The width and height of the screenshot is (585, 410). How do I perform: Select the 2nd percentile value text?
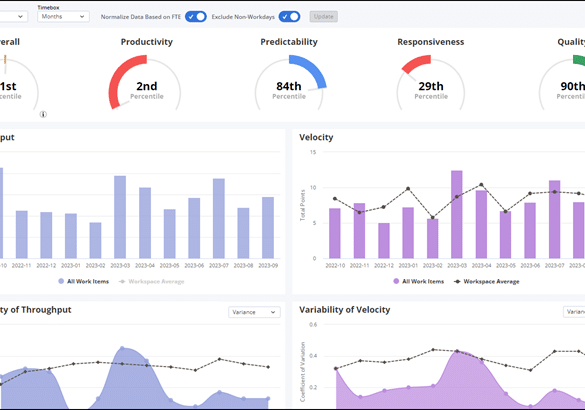point(147,86)
